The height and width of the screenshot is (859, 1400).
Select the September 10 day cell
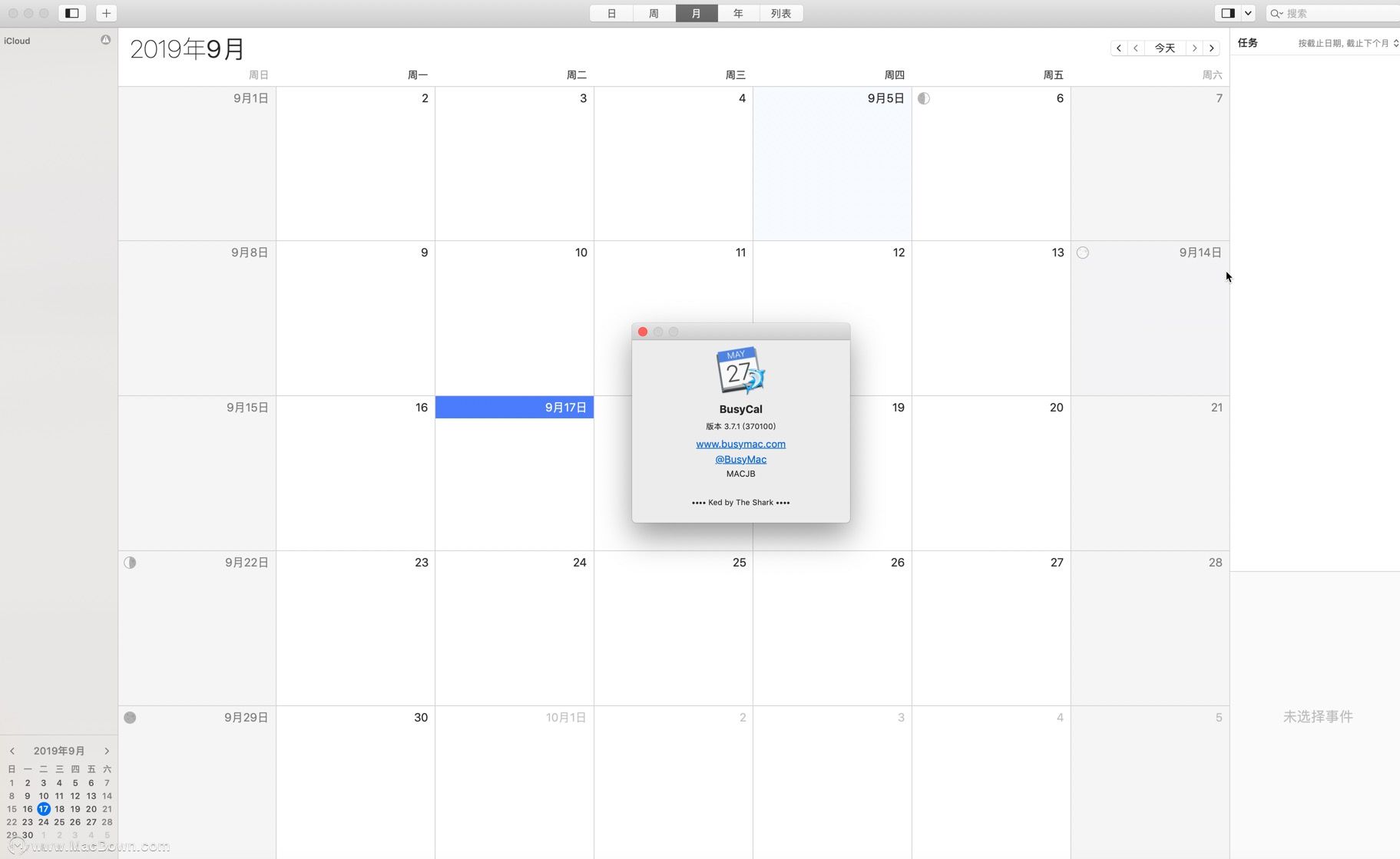coord(515,319)
